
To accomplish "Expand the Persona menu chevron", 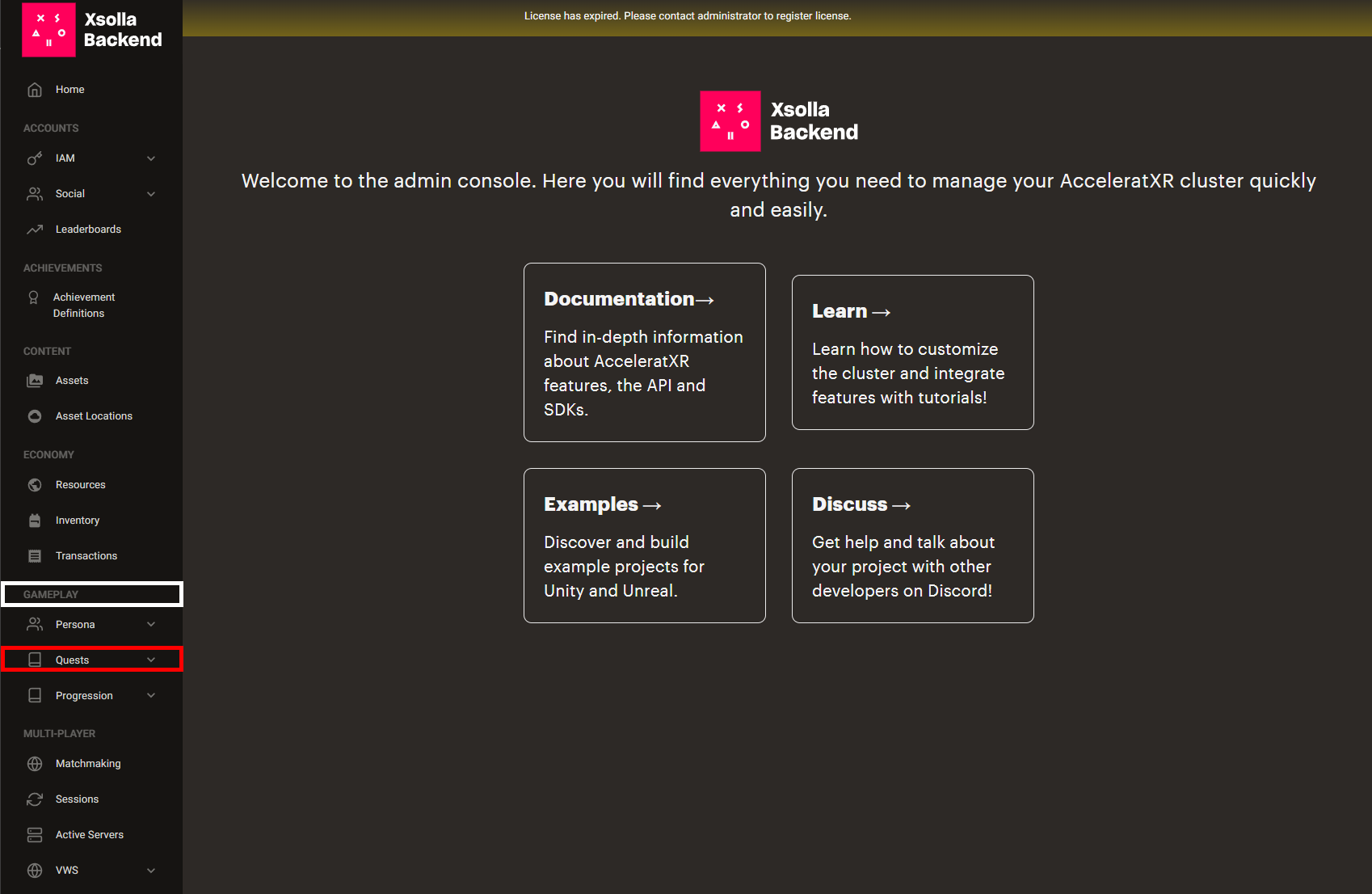I will (x=151, y=625).
